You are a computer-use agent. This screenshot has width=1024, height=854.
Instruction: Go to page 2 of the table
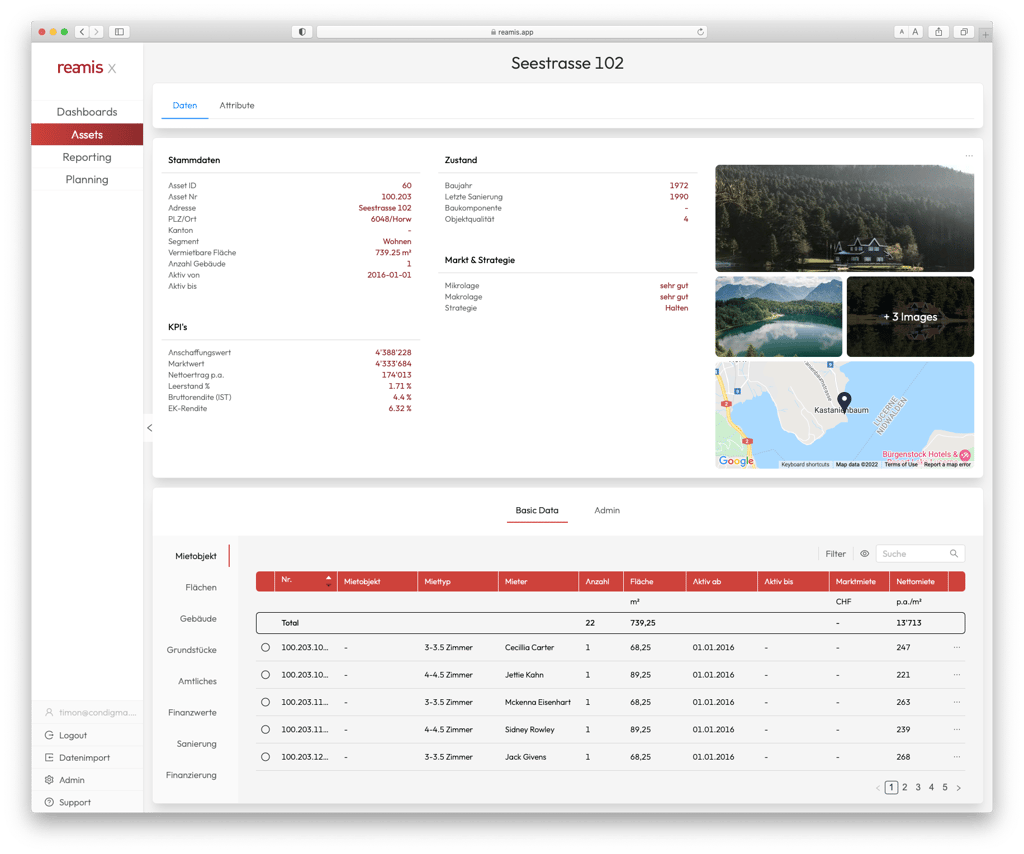(x=904, y=787)
